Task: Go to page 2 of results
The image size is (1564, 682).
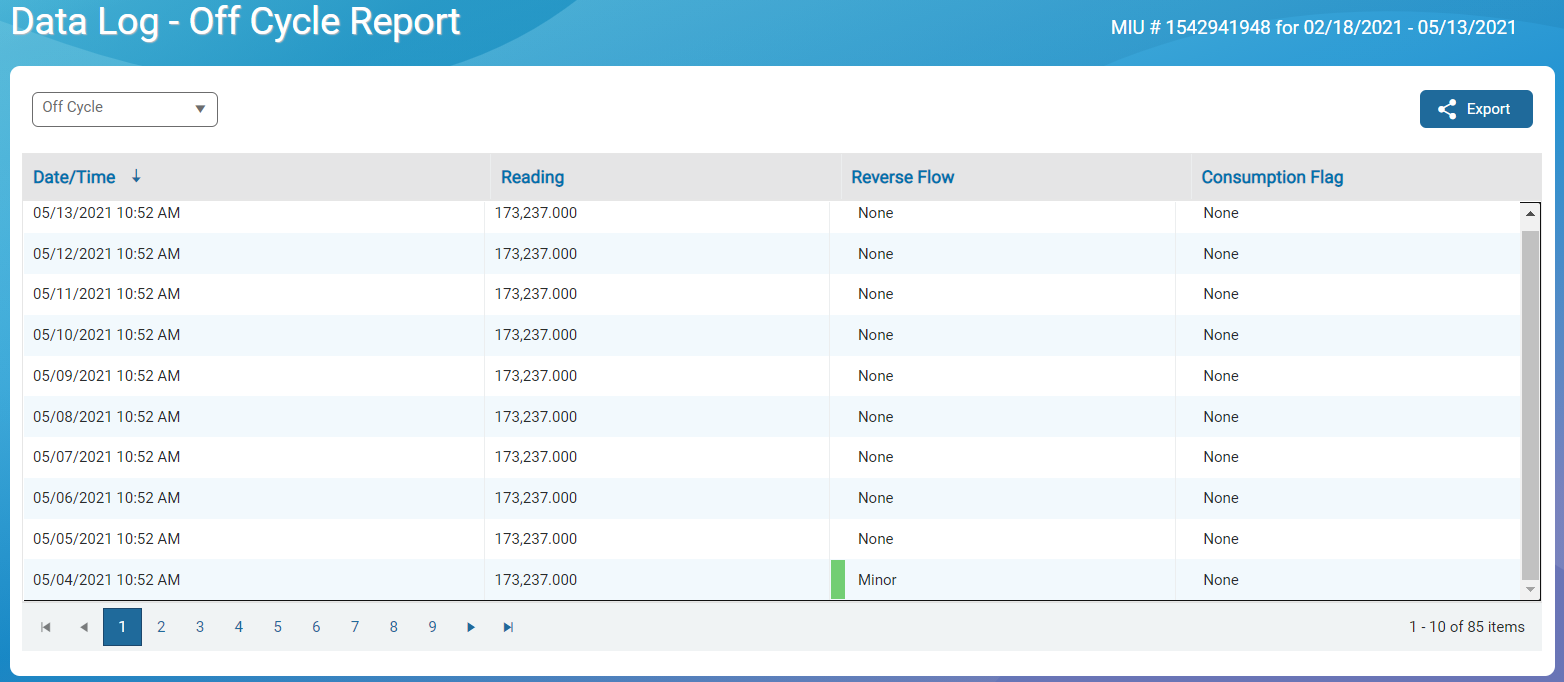Action: tap(161, 627)
